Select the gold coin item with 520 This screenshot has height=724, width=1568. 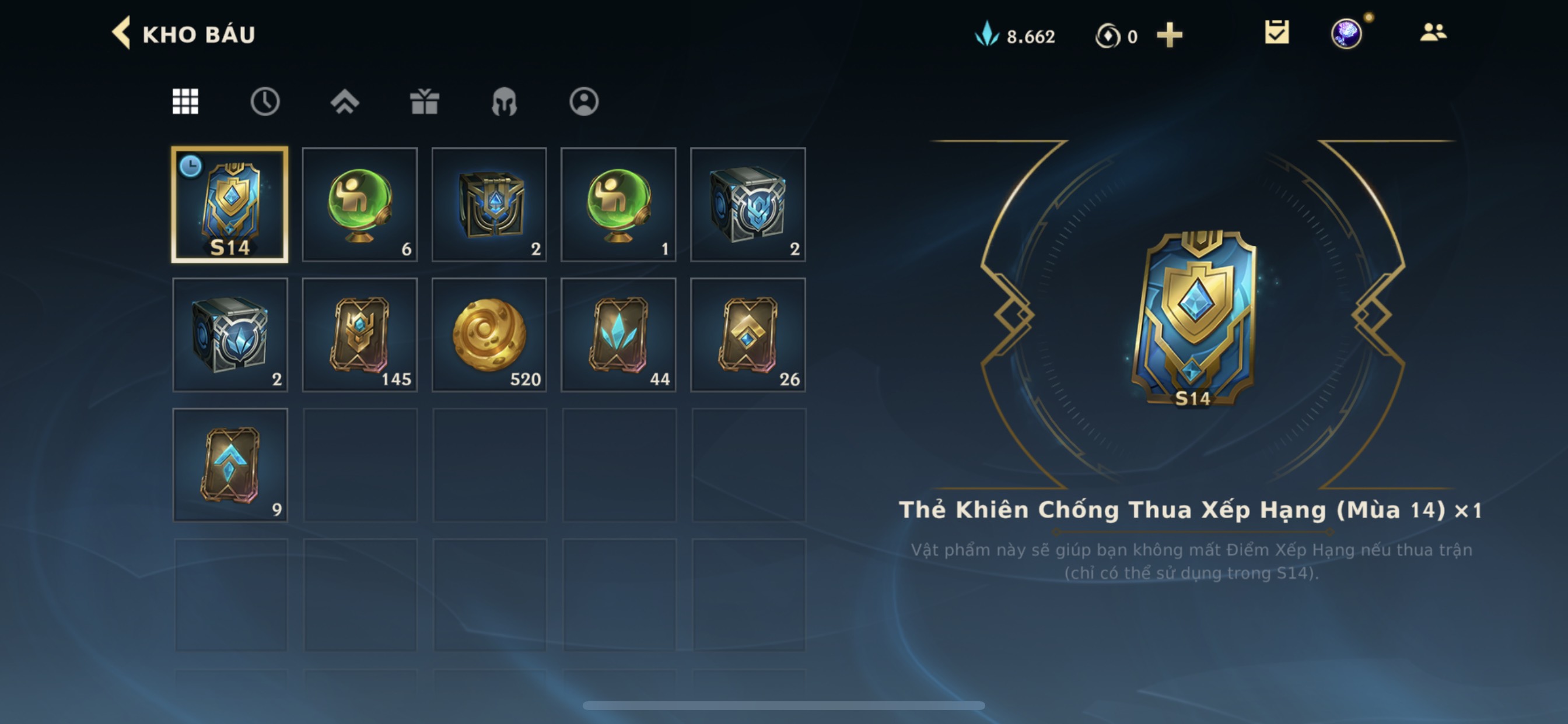(489, 335)
